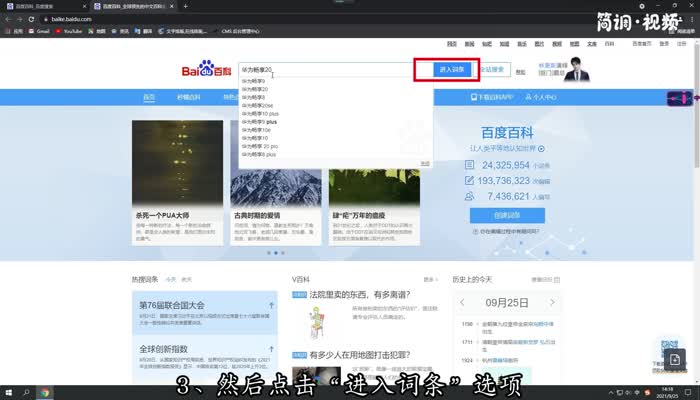Open article 法院里卖的东西，有多离谱

[x=360, y=296]
